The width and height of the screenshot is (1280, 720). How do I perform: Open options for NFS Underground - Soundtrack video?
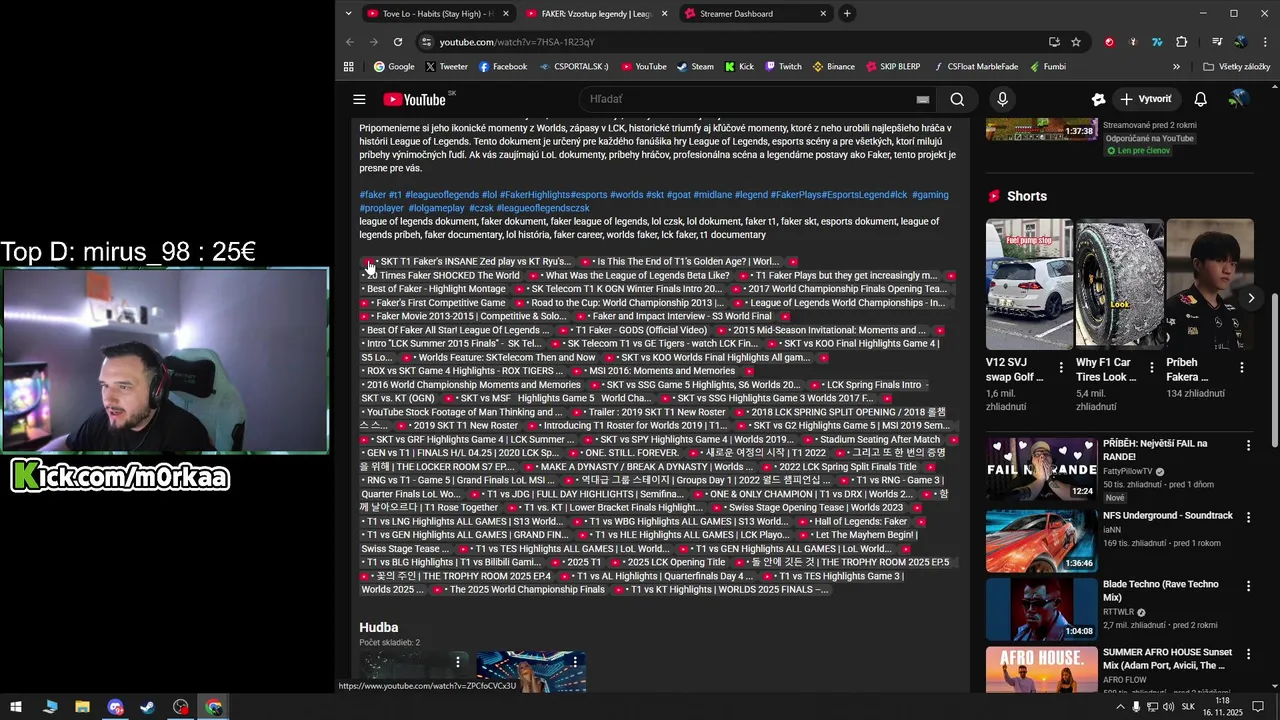[1248, 517]
